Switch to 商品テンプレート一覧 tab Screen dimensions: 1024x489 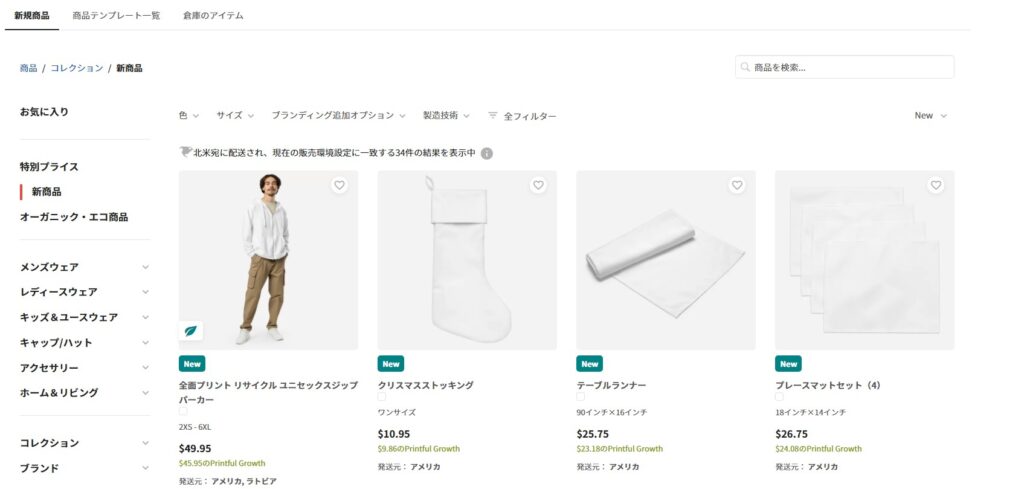(x=116, y=16)
